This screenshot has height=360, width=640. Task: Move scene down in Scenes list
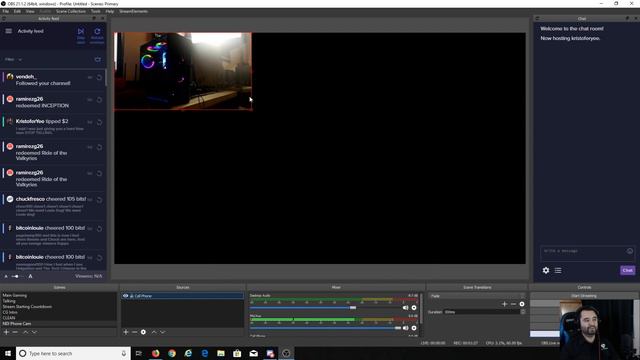coord(34,332)
